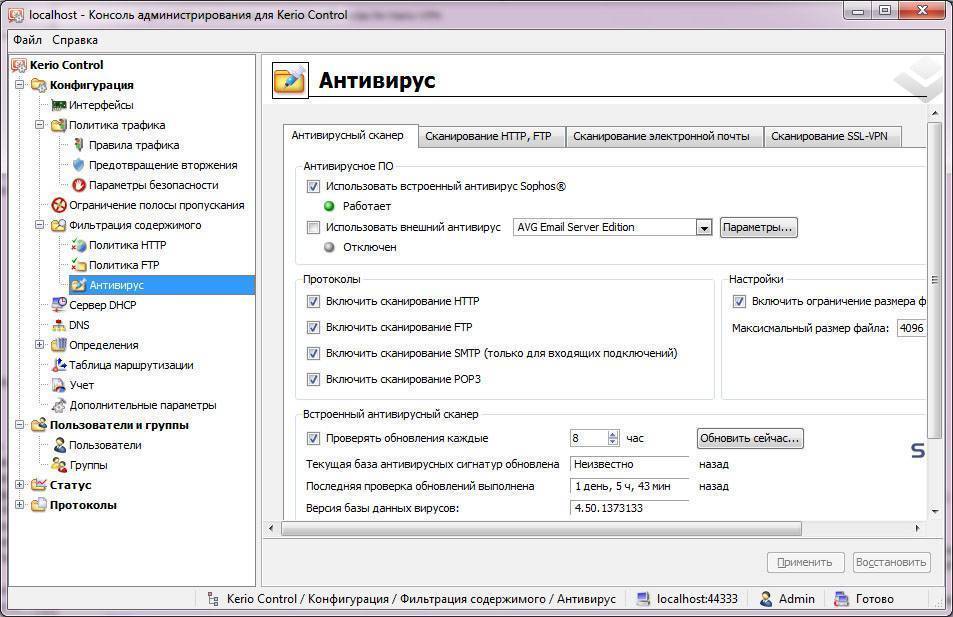Switch to the Сканирование HTTP, FTP tab
The width and height of the screenshot is (953, 617).
pos(488,136)
